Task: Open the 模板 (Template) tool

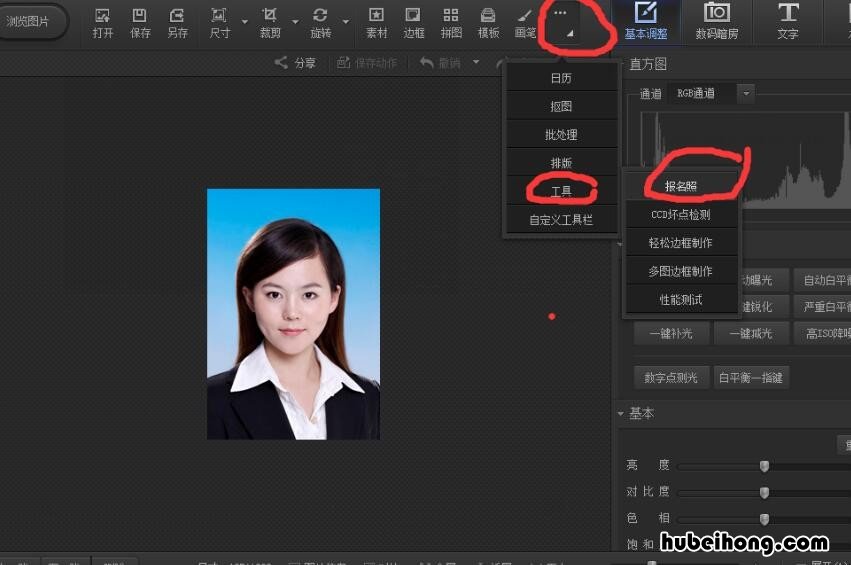Action: tap(488, 23)
